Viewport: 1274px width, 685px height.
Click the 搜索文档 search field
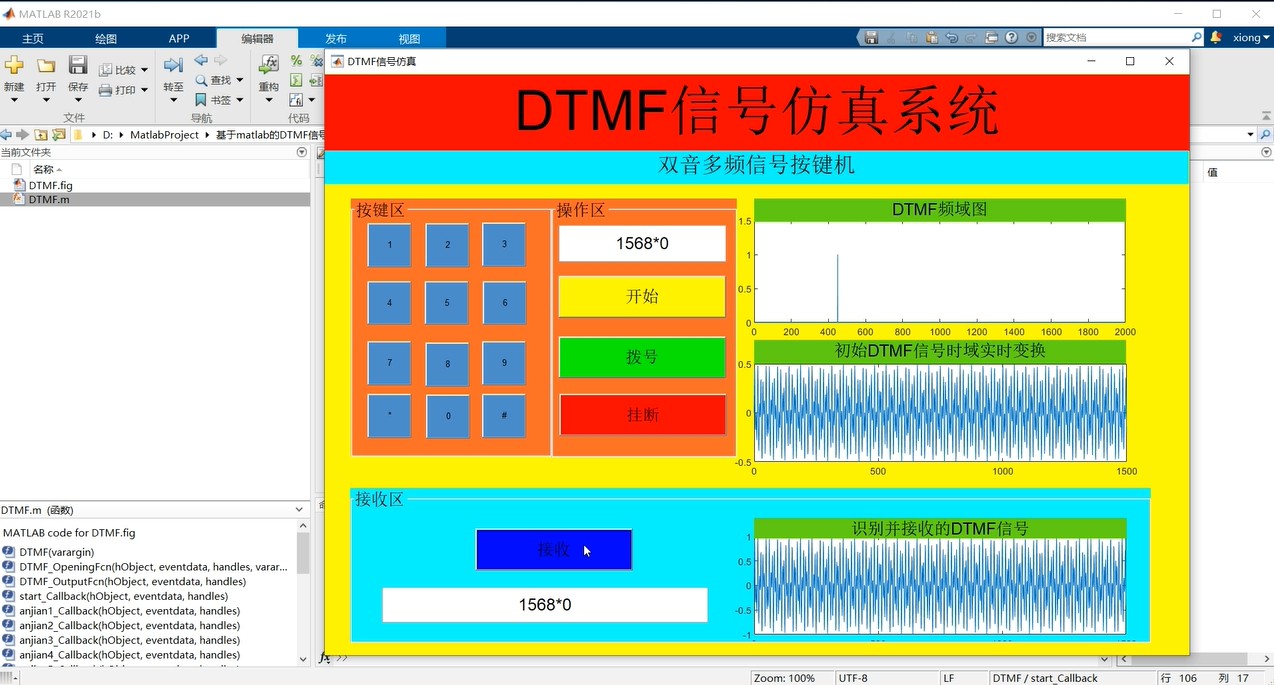[1116, 37]
